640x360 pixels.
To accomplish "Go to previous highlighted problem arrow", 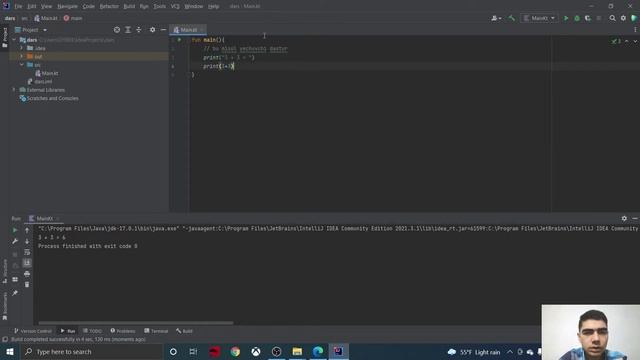I will coord(627,41).
